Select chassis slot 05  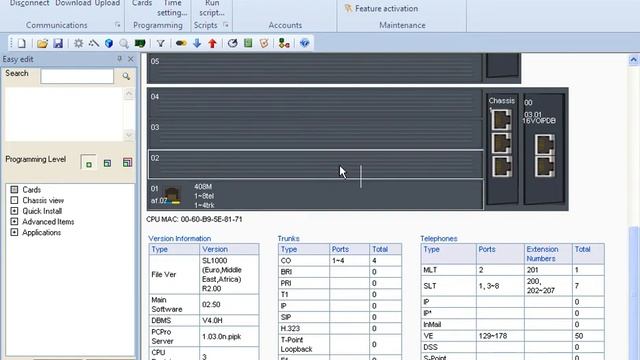click(x=315, y=68)
